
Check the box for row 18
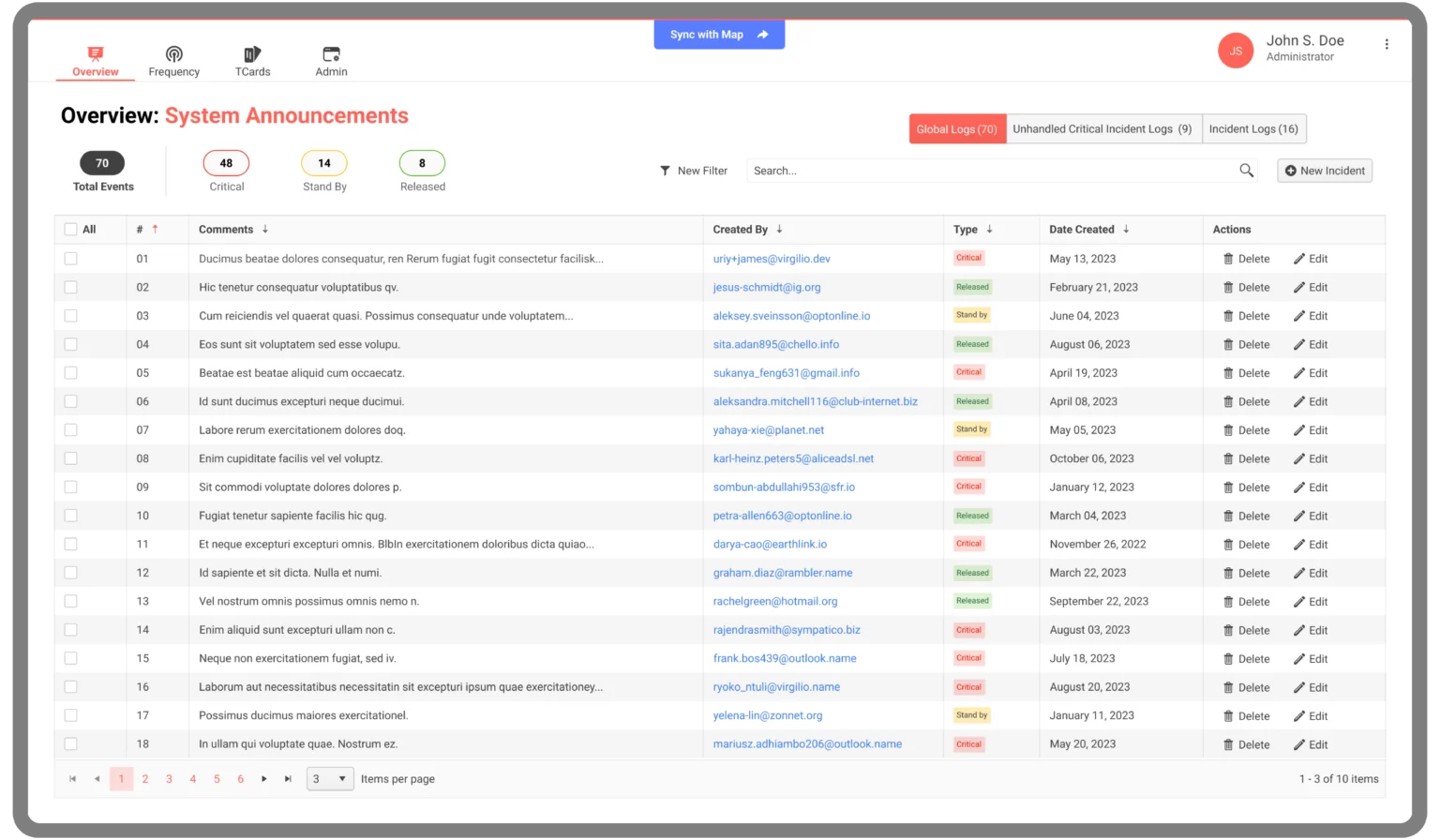tap(70, 744)
